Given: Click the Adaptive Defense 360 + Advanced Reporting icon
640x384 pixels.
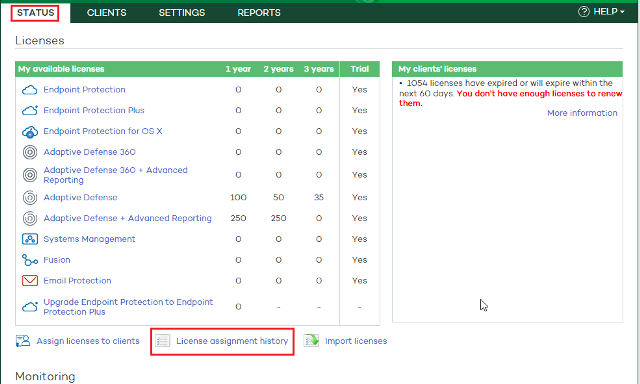Looking at the screenshot, I should point(30,175).
